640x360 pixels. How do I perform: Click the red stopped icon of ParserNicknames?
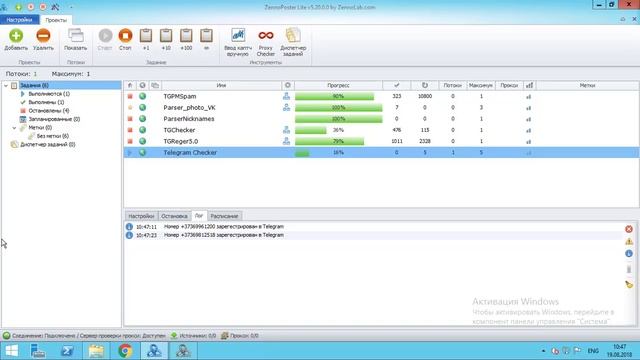pyautogui.click(x=130, y=119)
